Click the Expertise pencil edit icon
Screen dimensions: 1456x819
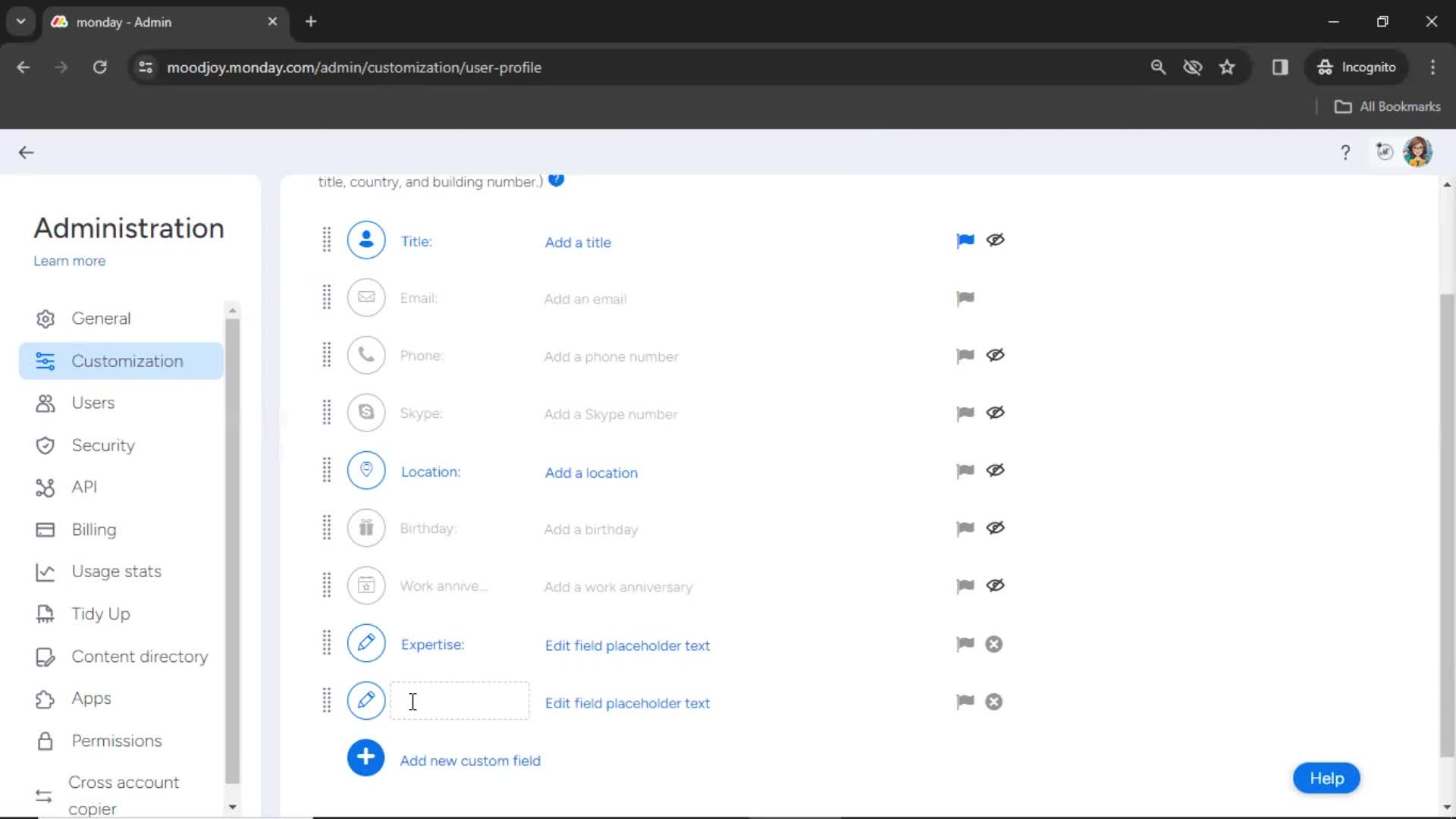365,643
